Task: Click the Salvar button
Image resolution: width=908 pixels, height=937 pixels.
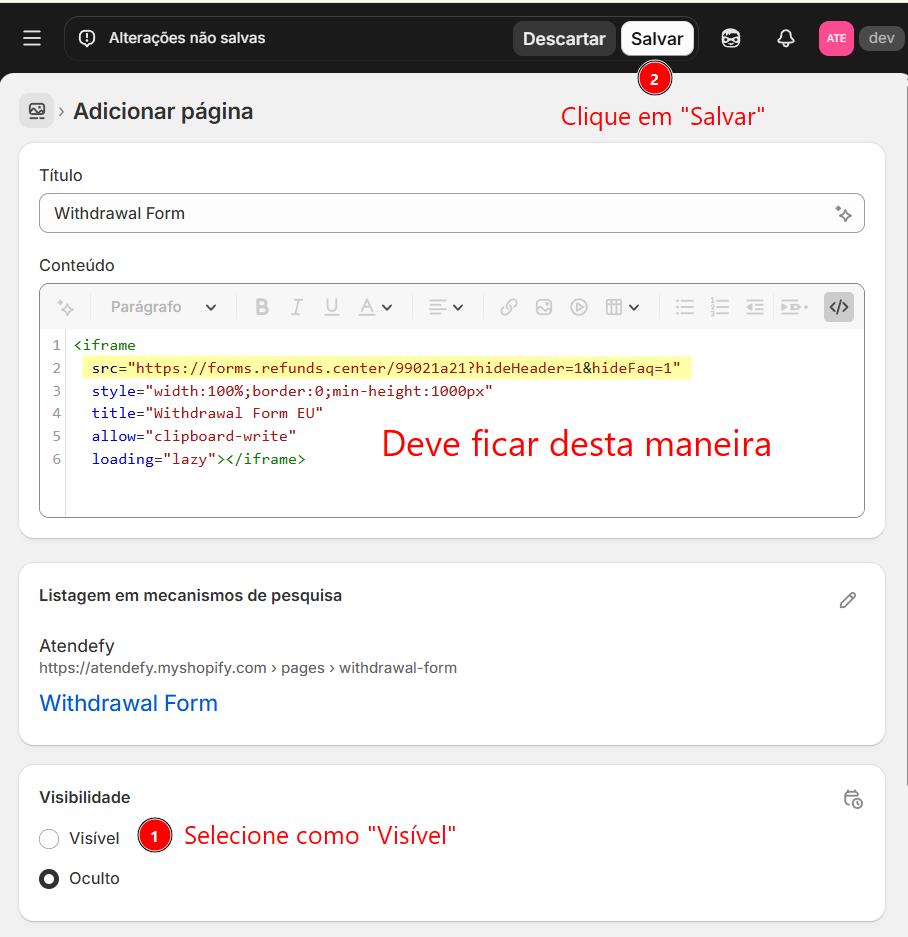Action: (x=657, y=39)
